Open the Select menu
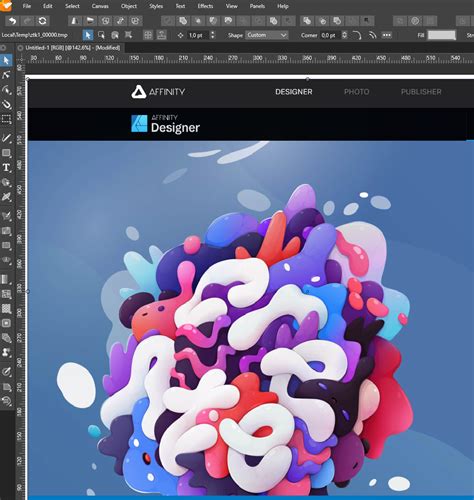This screenshot has width=474, height=500. (x=72, y=6)
